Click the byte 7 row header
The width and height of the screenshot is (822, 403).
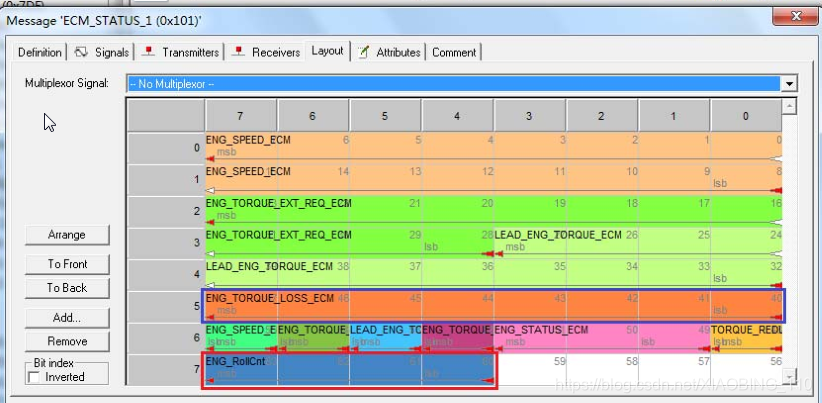point(166,370)
